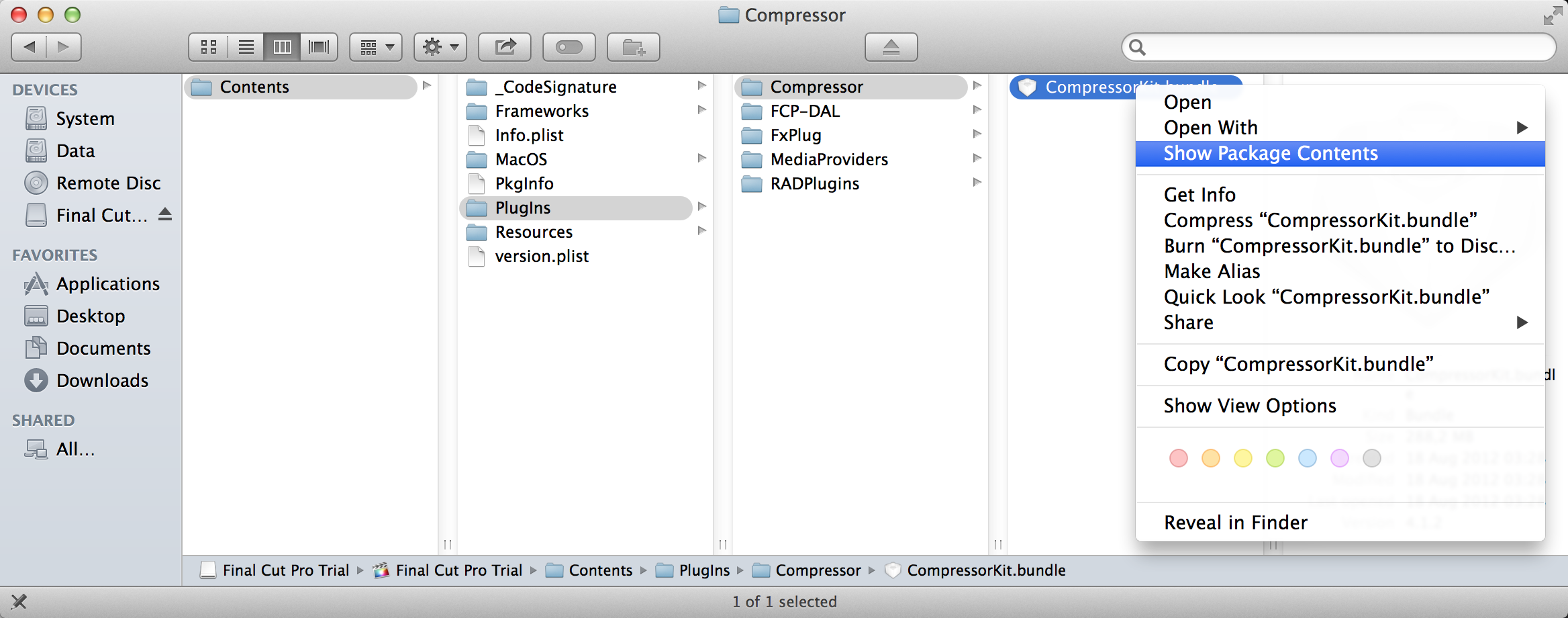Screen dimensions: 1568x618
Task: Switch to icon view in toolbar
Action: click(209, 47)
